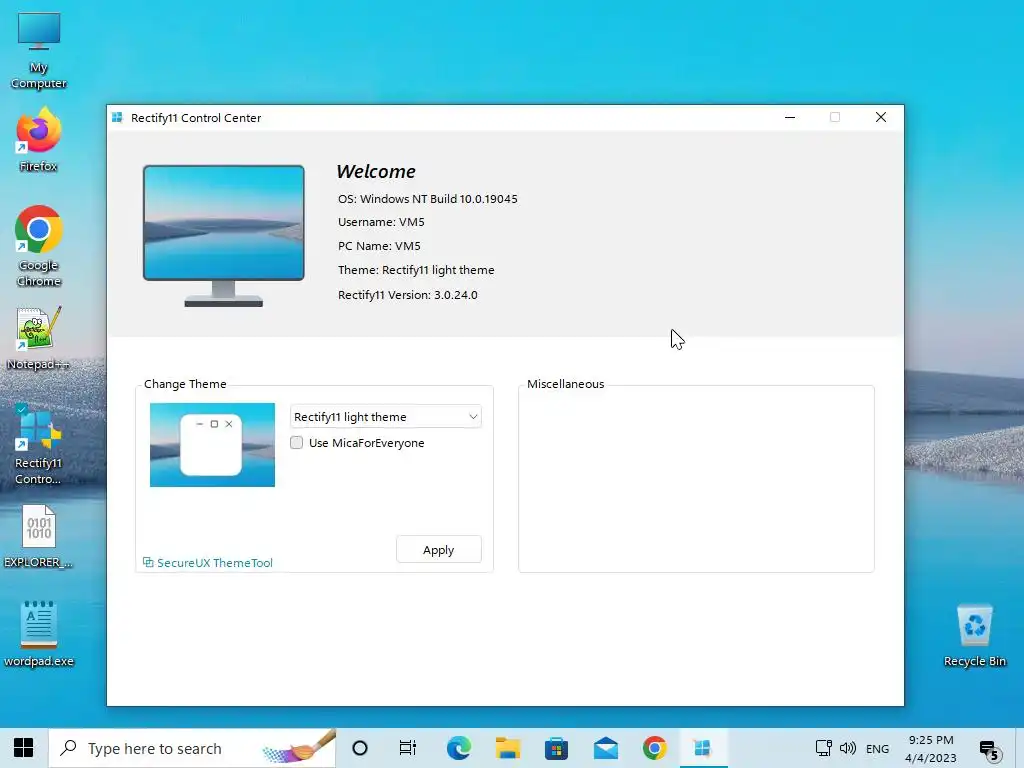Open the volume tray icon

tap(848, 748)
